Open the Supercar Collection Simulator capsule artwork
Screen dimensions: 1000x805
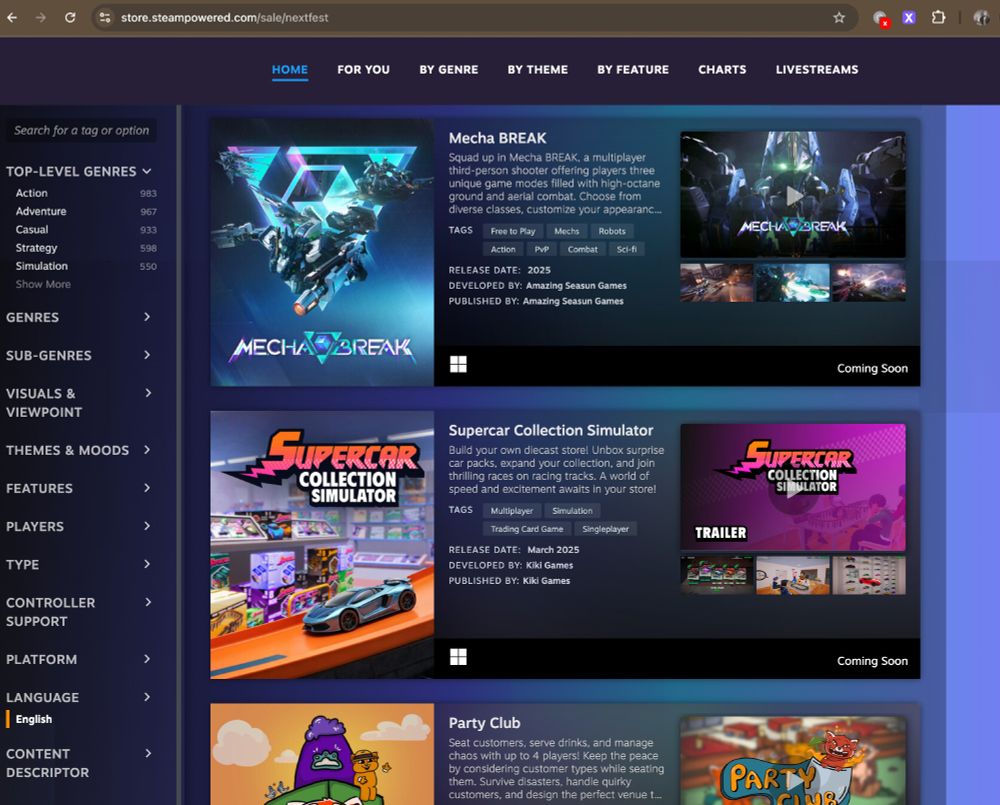click(322, 545)
